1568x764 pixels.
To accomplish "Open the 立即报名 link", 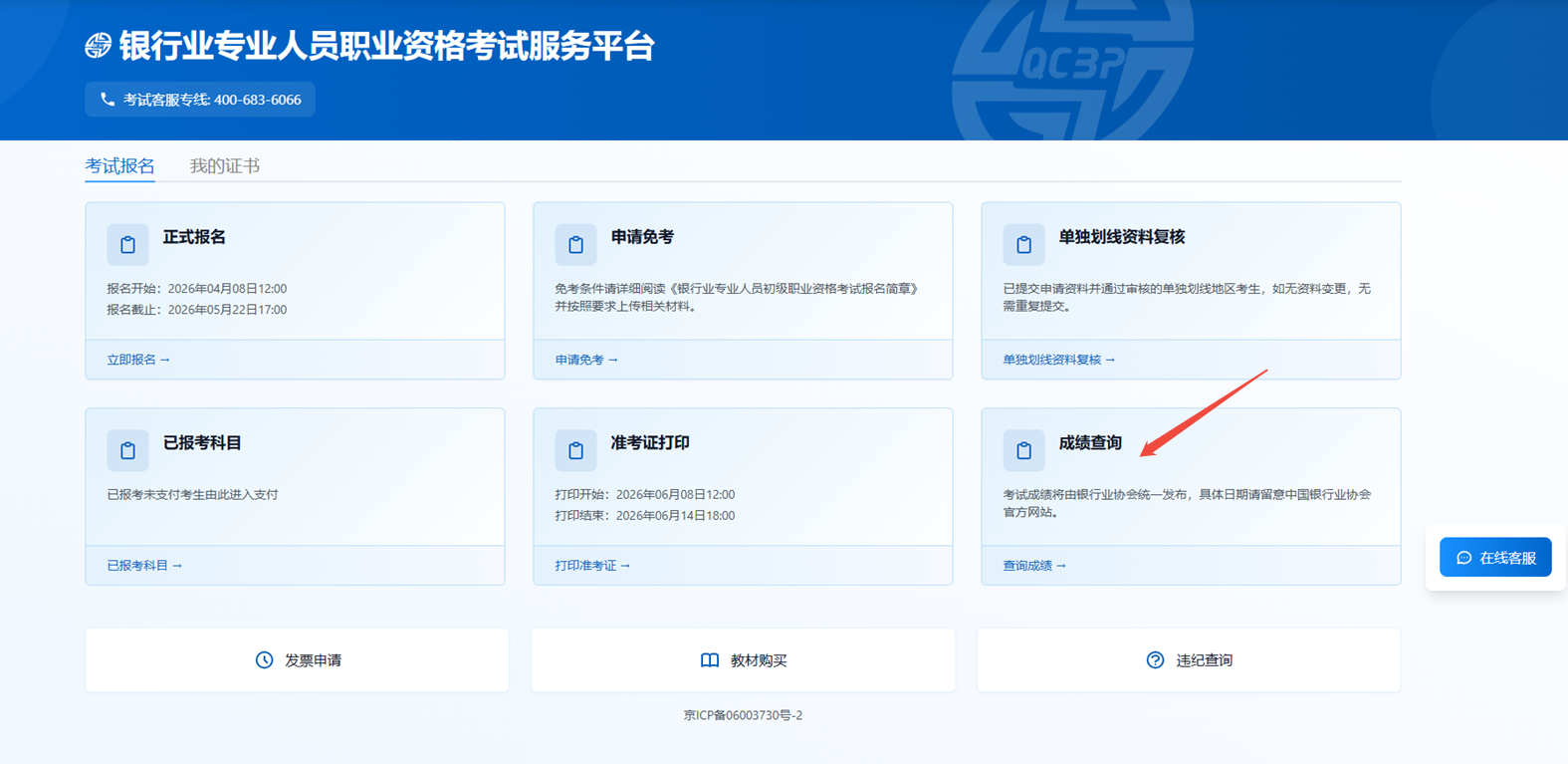I will [138, 360].
